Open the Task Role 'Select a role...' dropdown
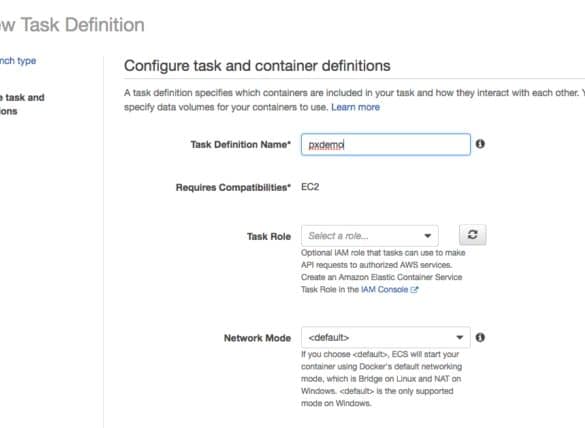Screen dimensions: 585x428 tap(370, 236)
